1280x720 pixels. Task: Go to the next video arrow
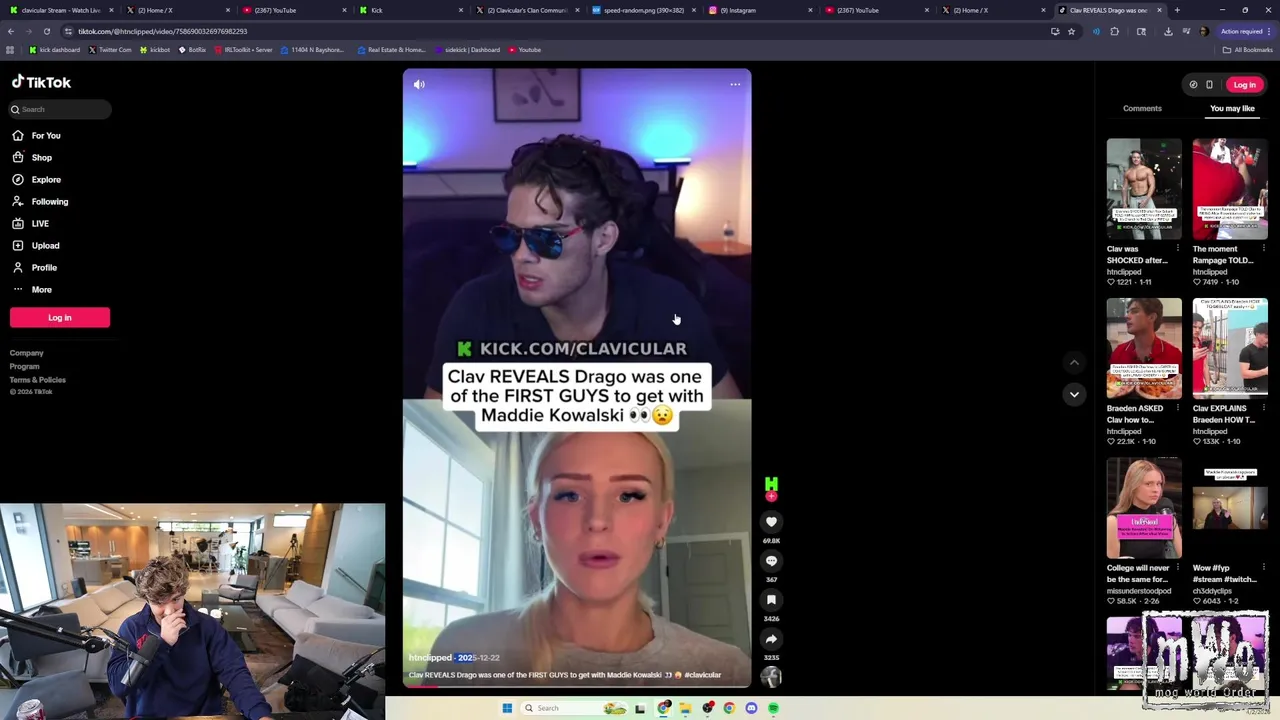click(x=1074, y=394)
